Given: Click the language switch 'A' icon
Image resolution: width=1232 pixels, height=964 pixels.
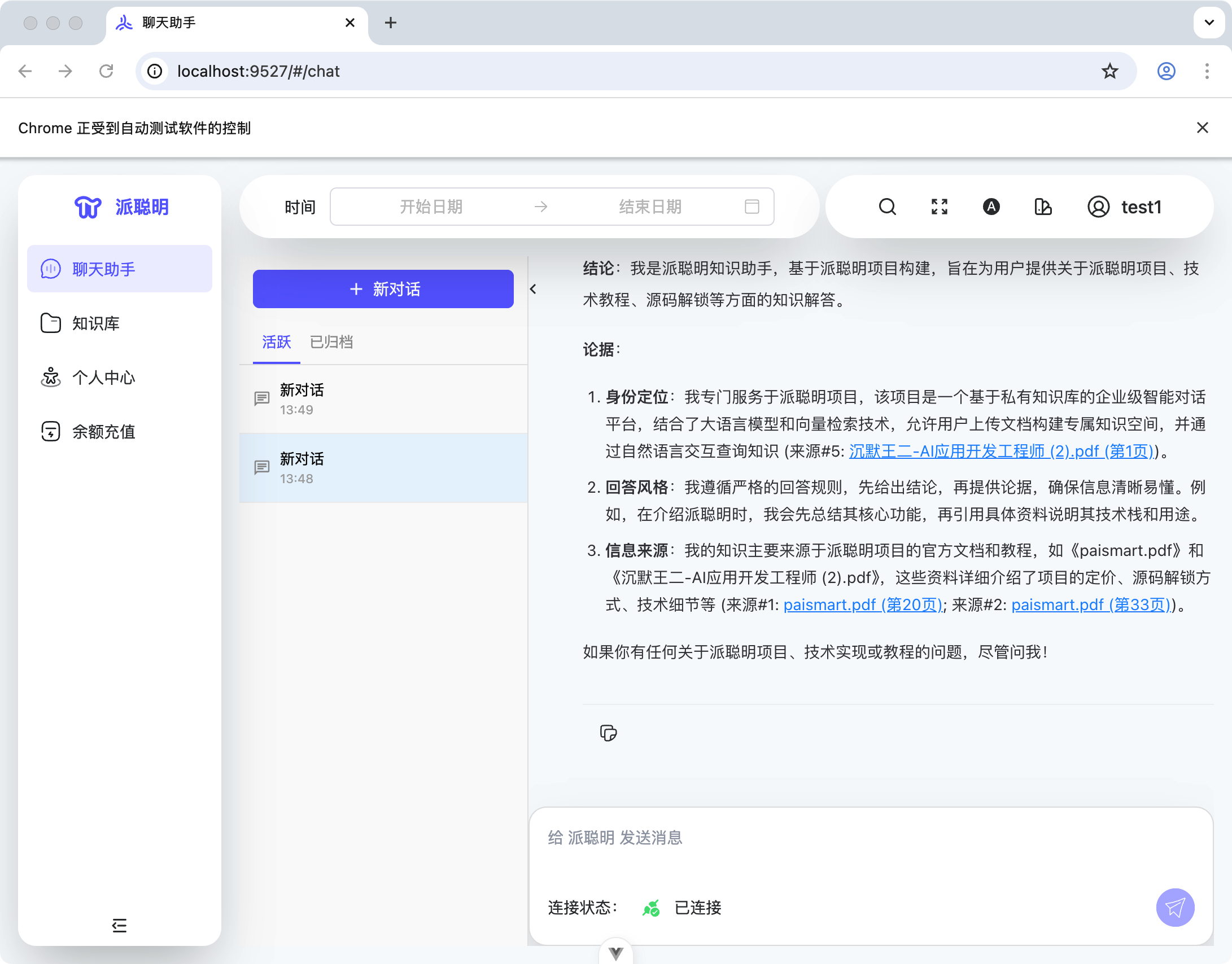Looking at the screenshot, I should (991, 207).
